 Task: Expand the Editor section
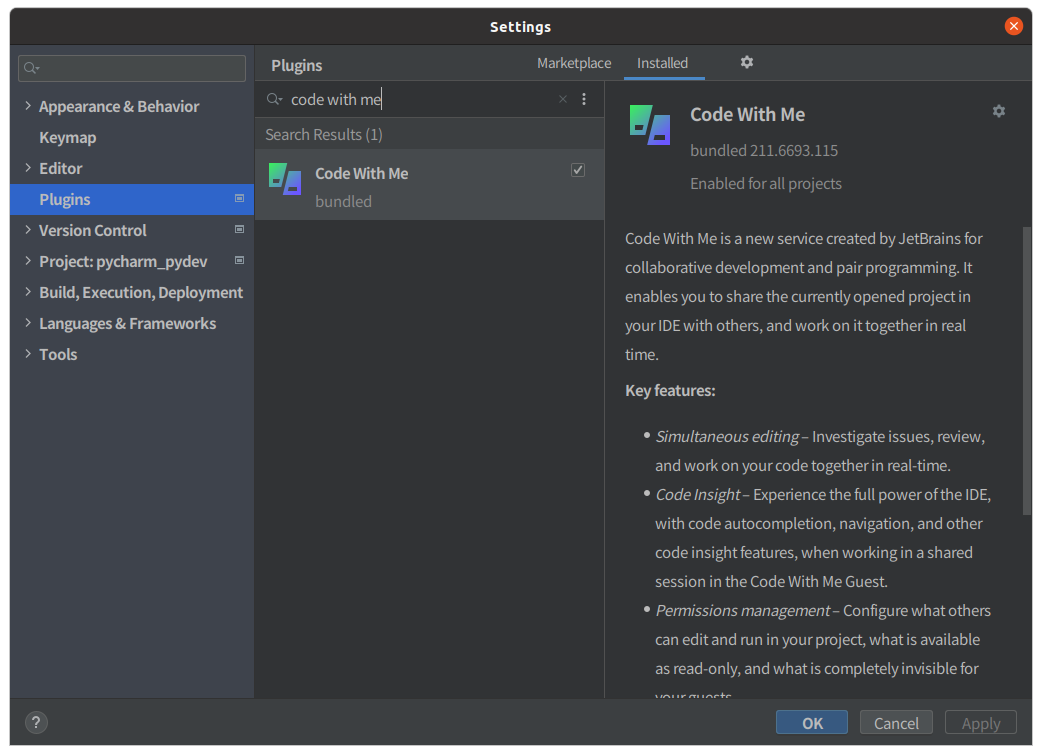pos(28,167)
